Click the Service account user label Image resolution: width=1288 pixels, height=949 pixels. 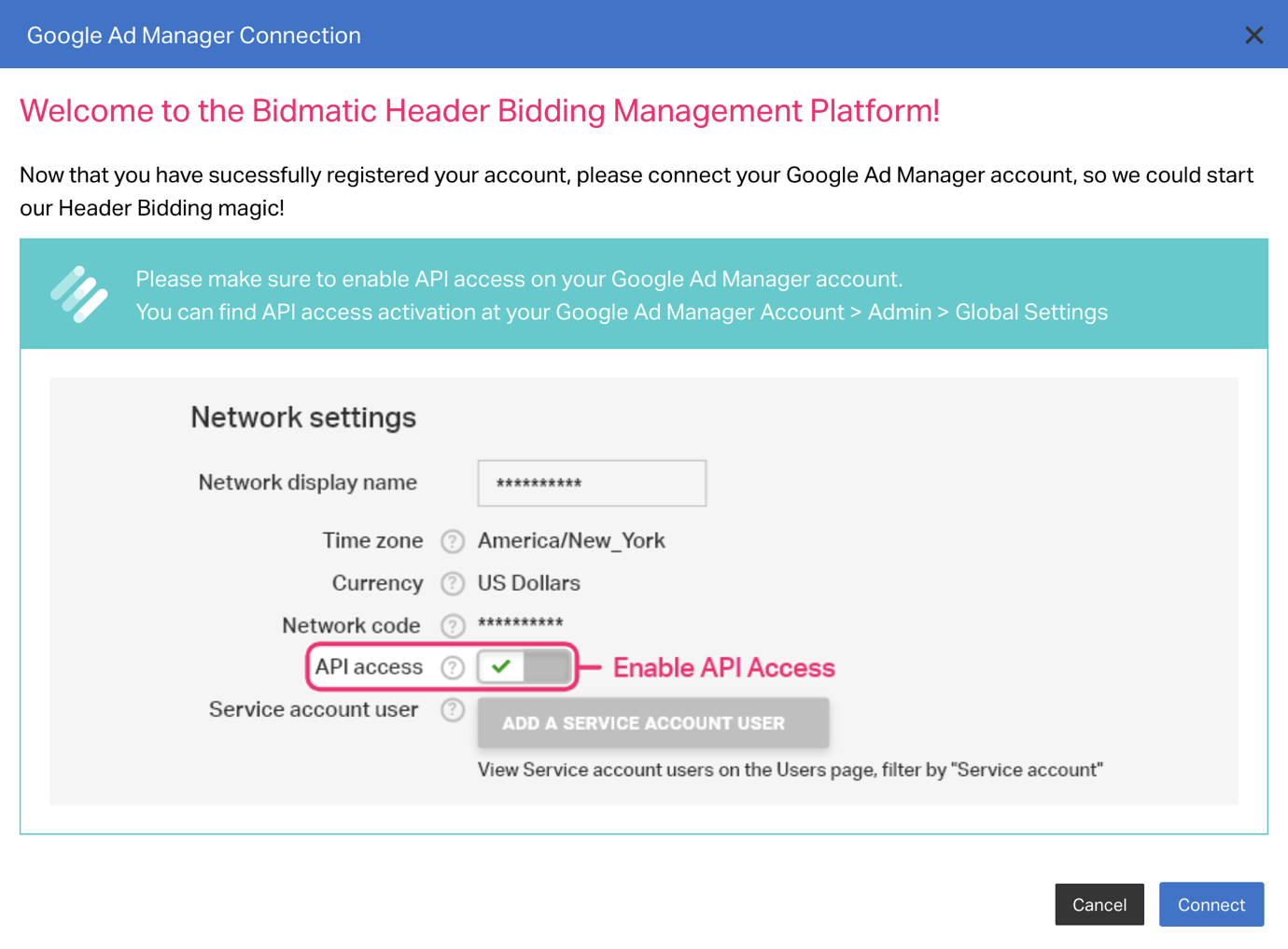(x=314, y=710)
